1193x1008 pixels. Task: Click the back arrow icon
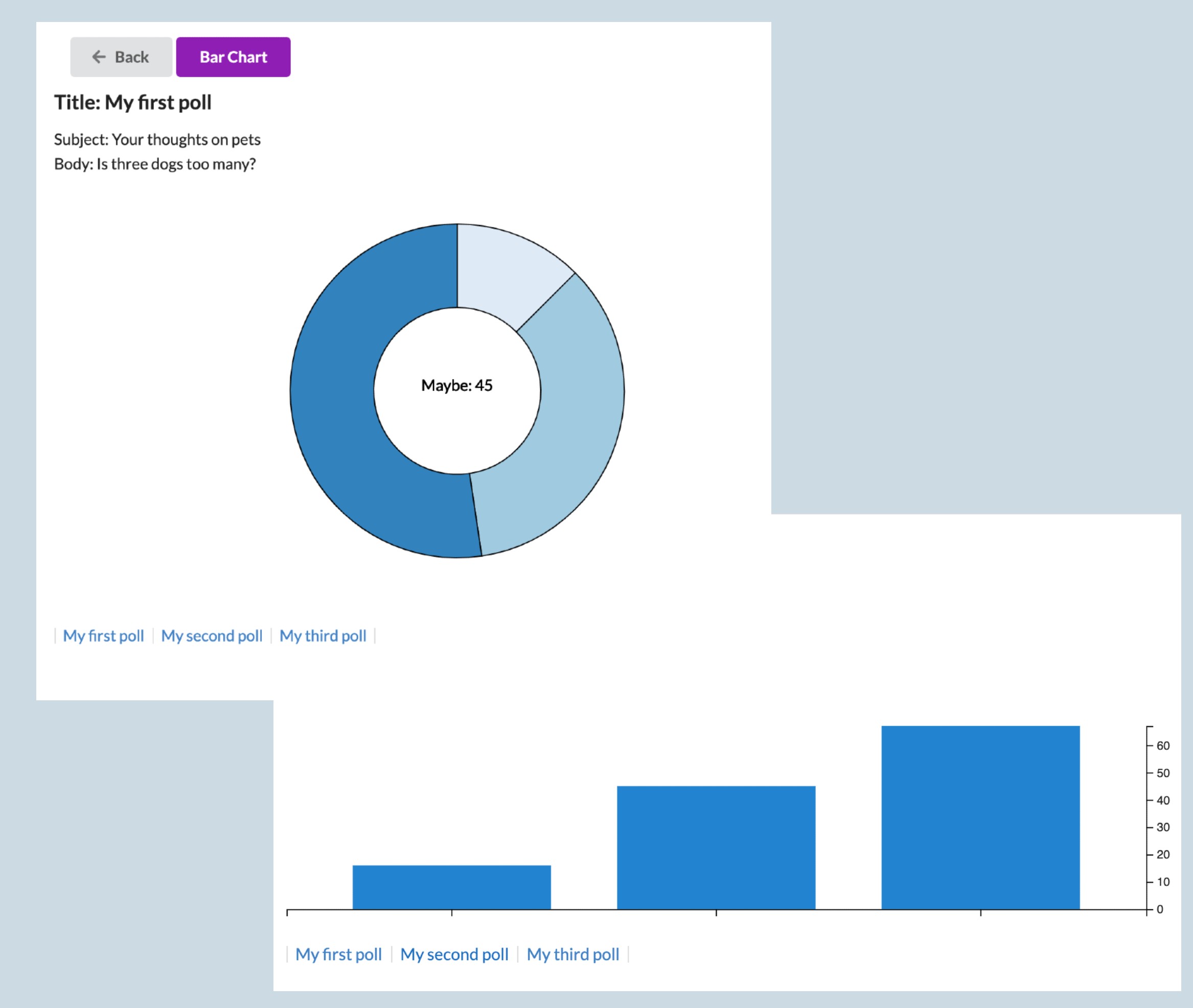pyautogui.click(x=99, y=57)
